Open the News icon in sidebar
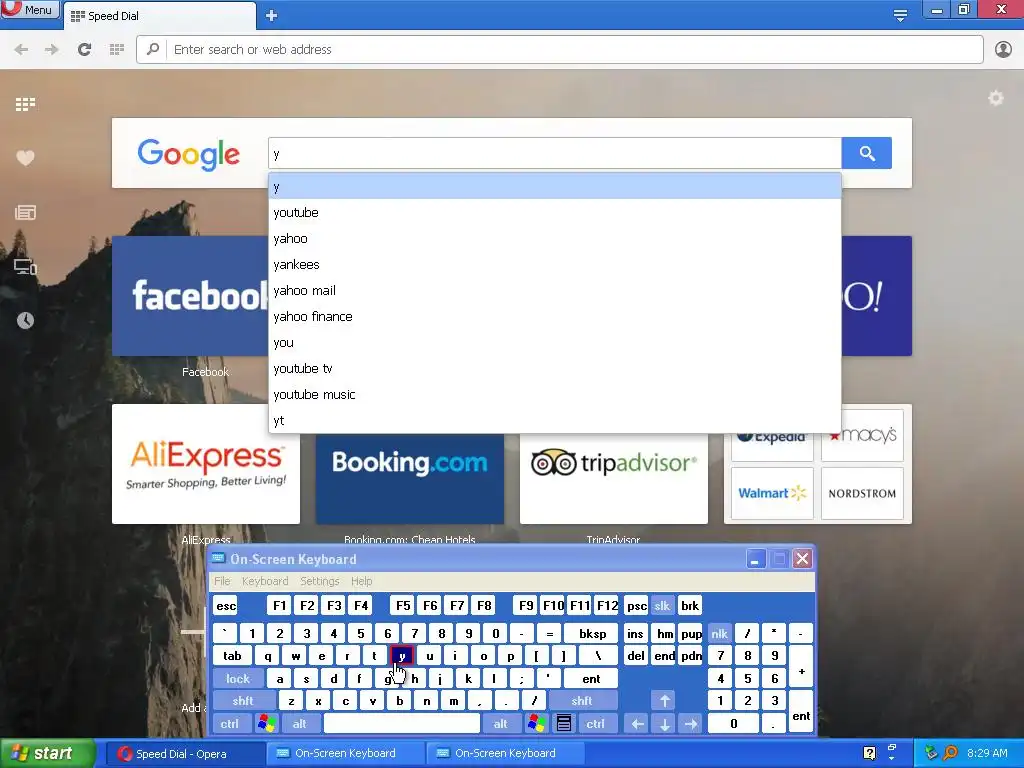The height and width of the screenshot is (768, 1024). (25, 212)
